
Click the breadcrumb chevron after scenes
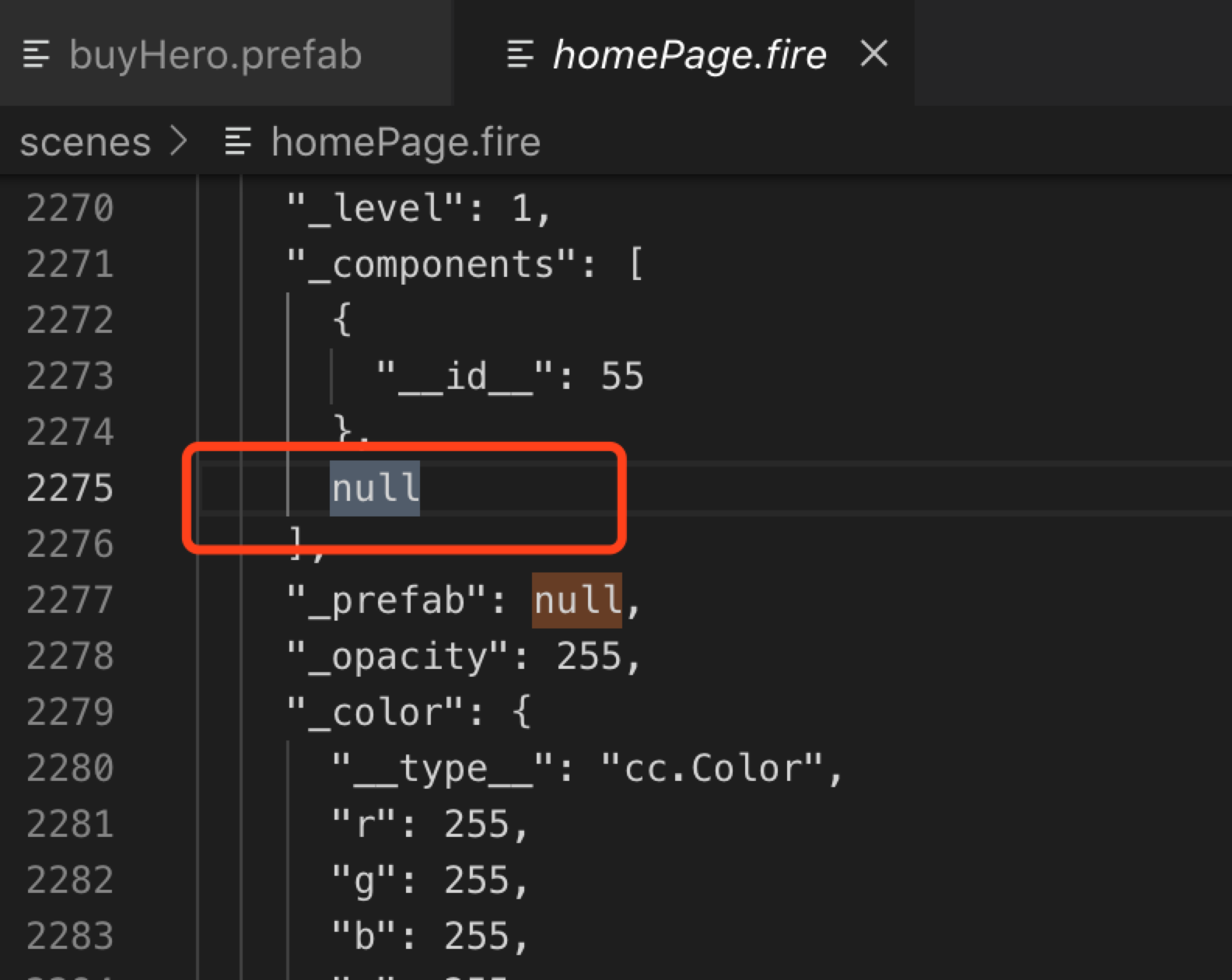tap(180, 142)
